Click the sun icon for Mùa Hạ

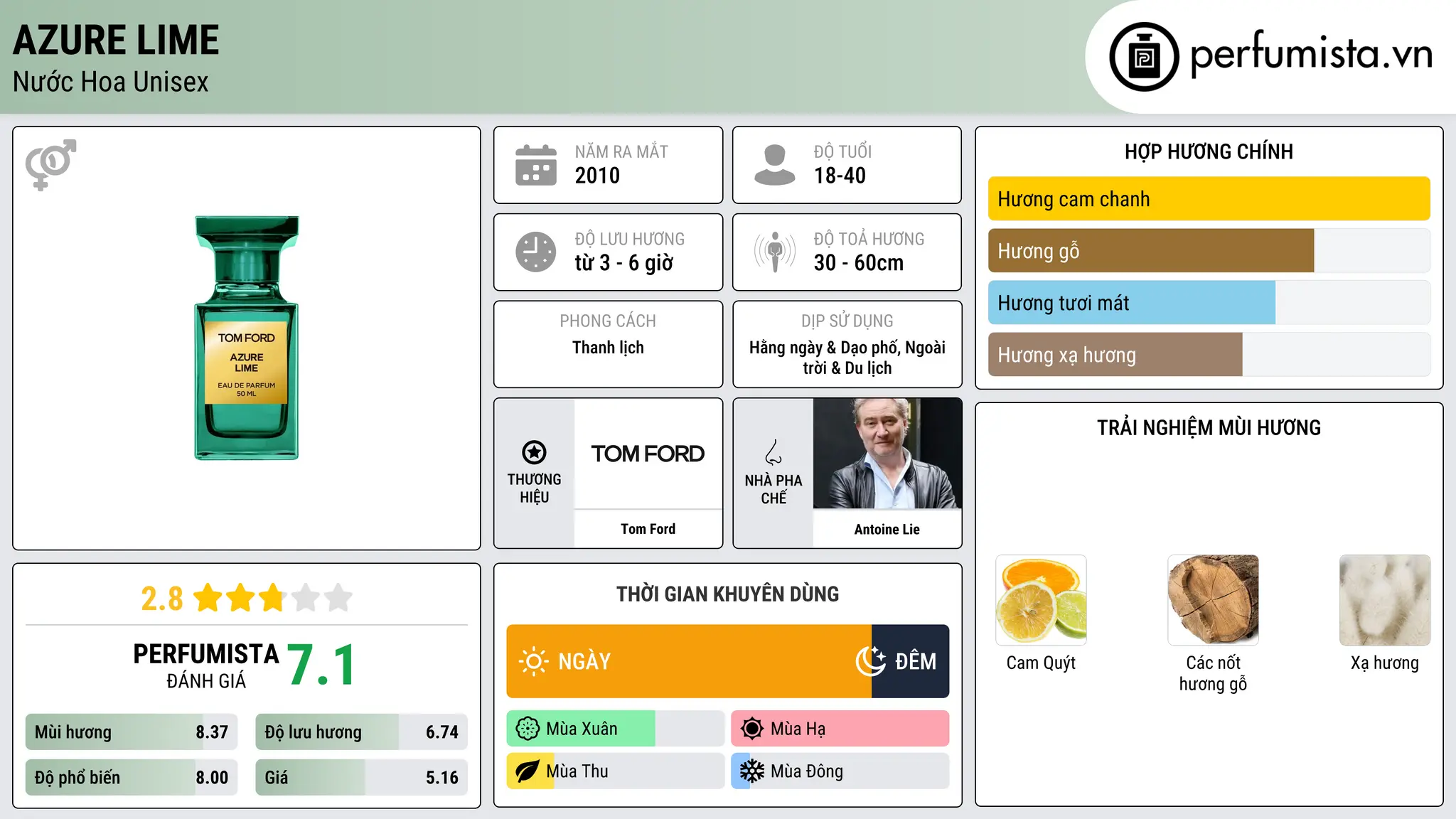tap(751, 729)
